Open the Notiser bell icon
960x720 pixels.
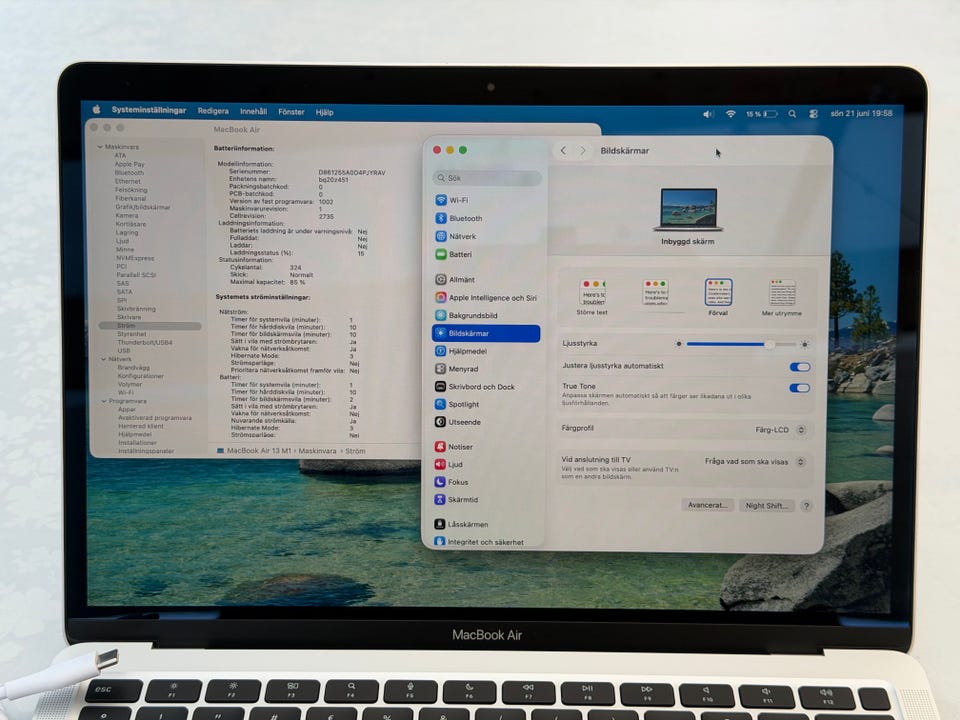(440, 446)
